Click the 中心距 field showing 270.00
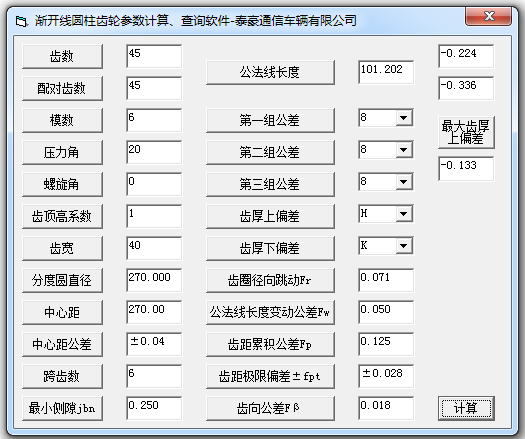Image resolution: width=525 pixels, height=439 pixels. coord(154,312)
